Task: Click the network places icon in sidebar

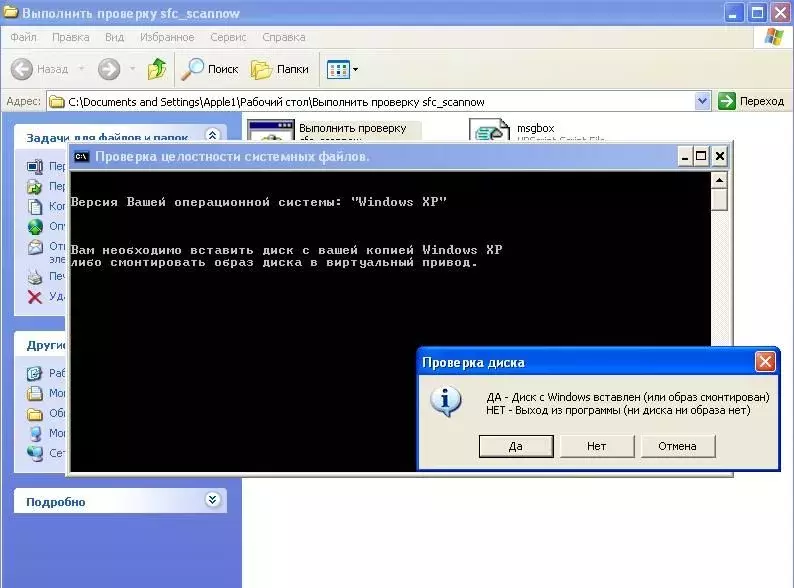Action: [x=35, y=453]
